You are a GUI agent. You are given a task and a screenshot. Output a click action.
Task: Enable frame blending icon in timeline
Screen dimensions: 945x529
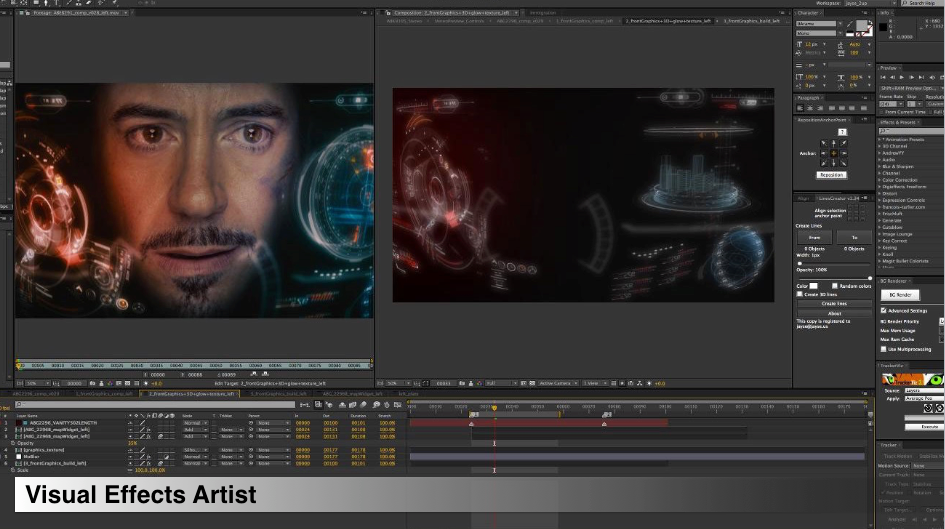click(353, 405)
